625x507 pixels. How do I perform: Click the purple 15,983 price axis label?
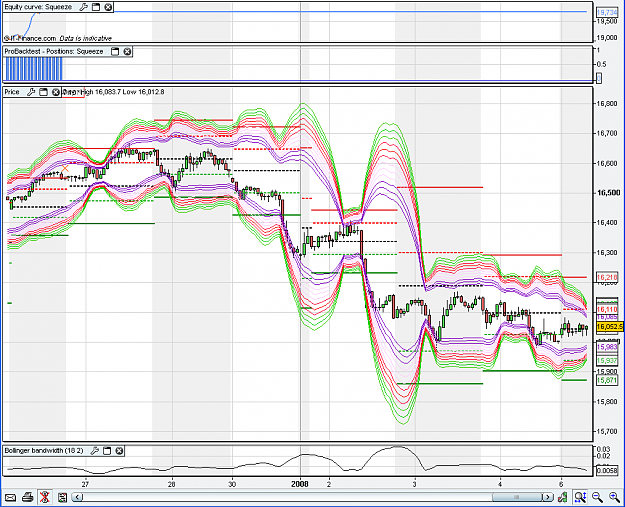607,347
